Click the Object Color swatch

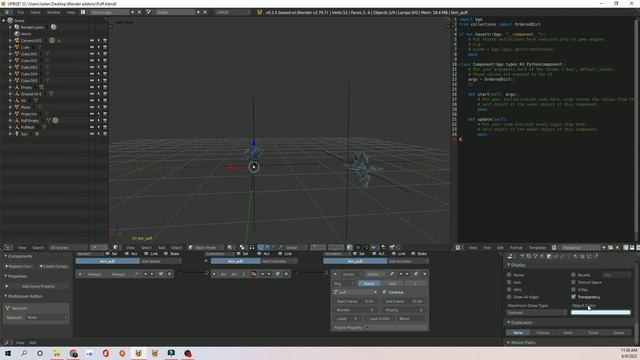tap(600, 313)
